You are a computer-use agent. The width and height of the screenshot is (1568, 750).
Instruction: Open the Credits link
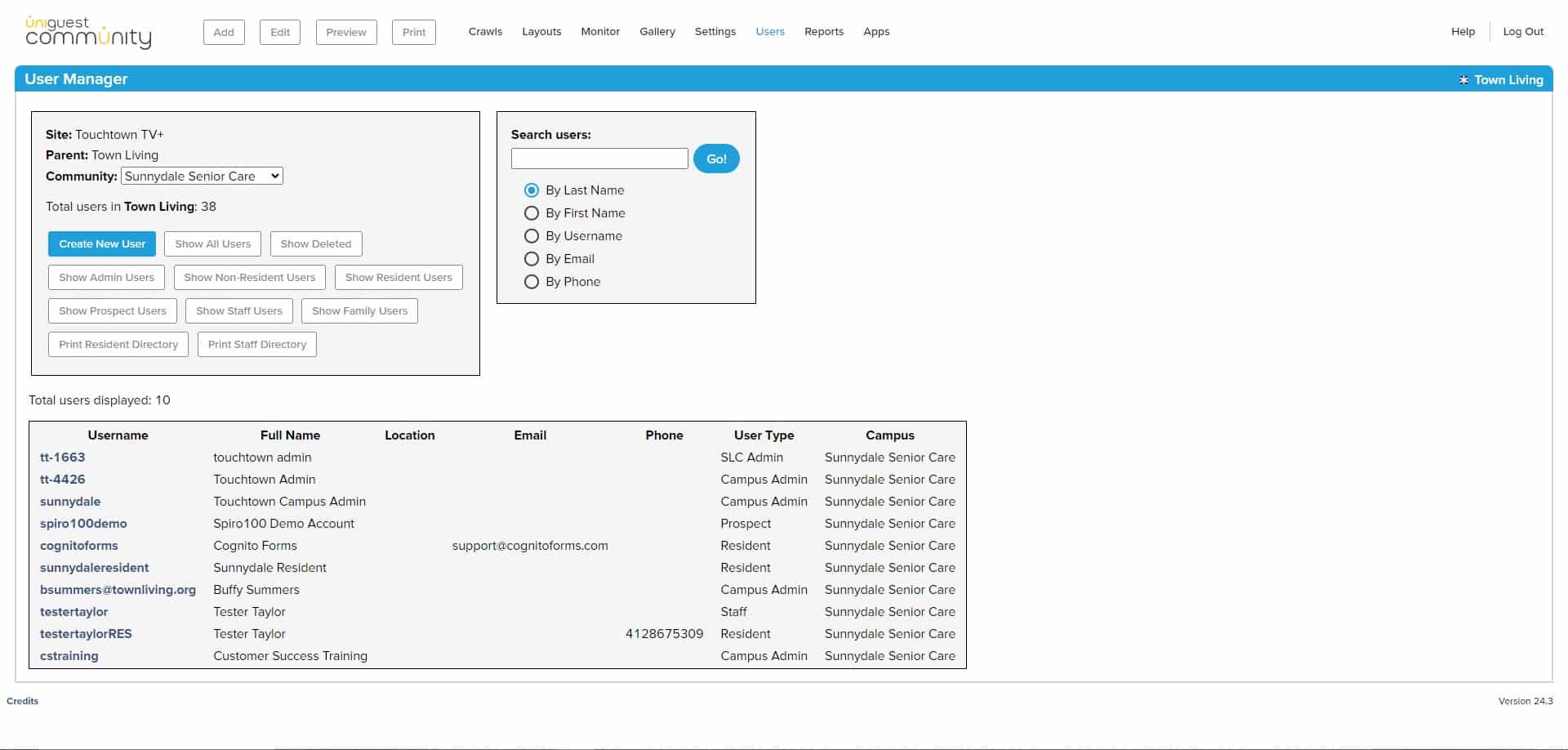pos(22,701)
